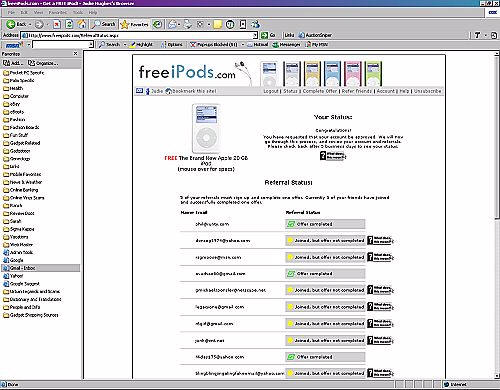The image size is (500, 390).
Task: Click the MSN logo on MSN toolbar
Action: (x=13, y=44)
